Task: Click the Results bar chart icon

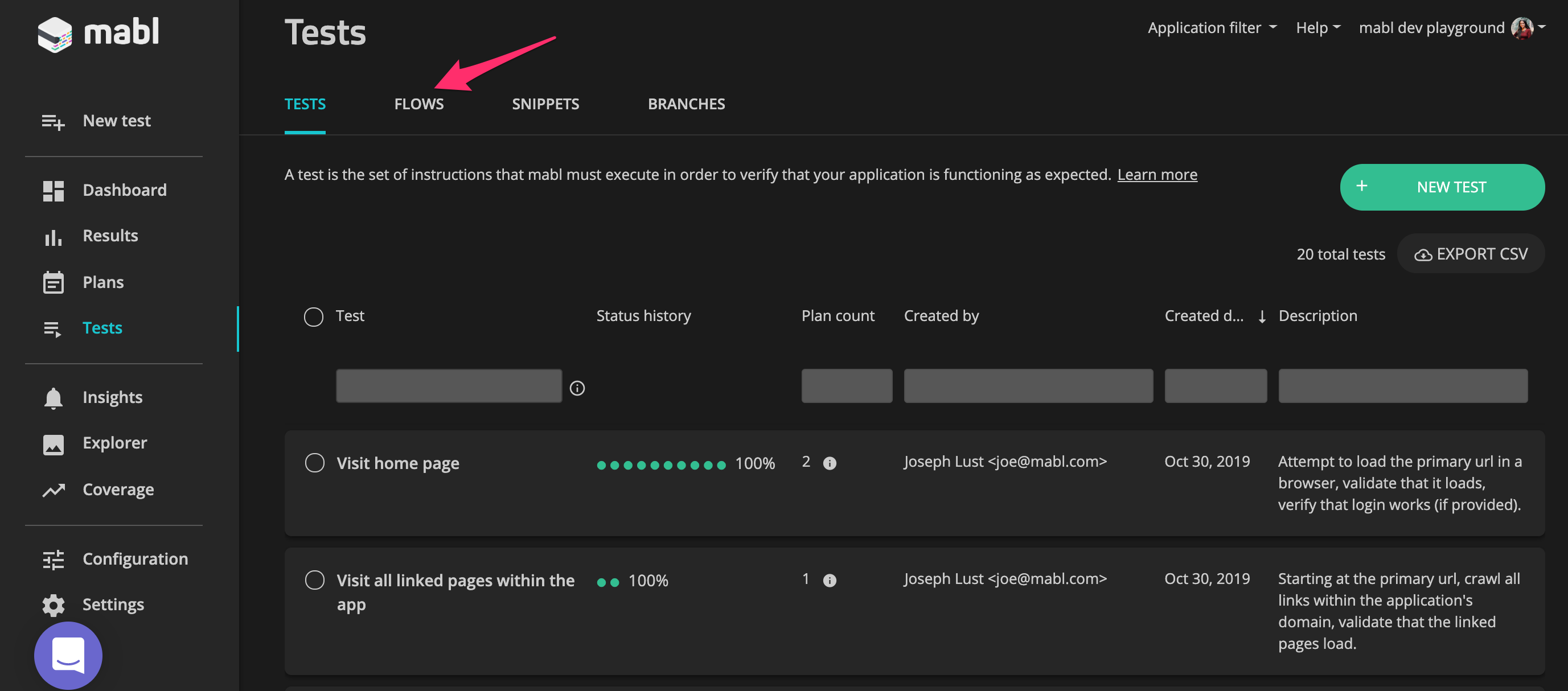Action: click(x=53, y=237)
